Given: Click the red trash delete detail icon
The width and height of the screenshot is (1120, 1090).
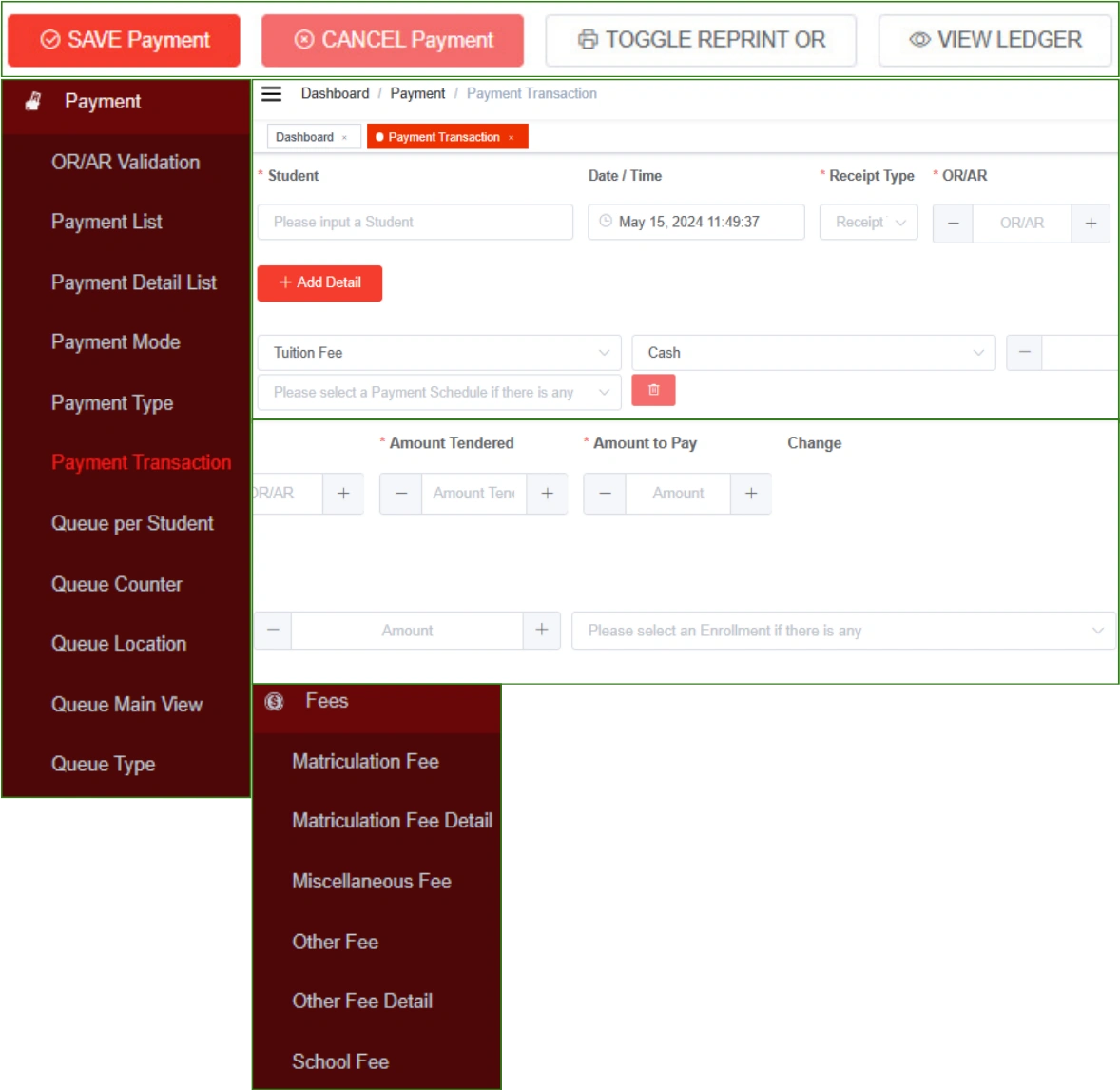Looking at the screenshot, I should click(x=653, y=390).
